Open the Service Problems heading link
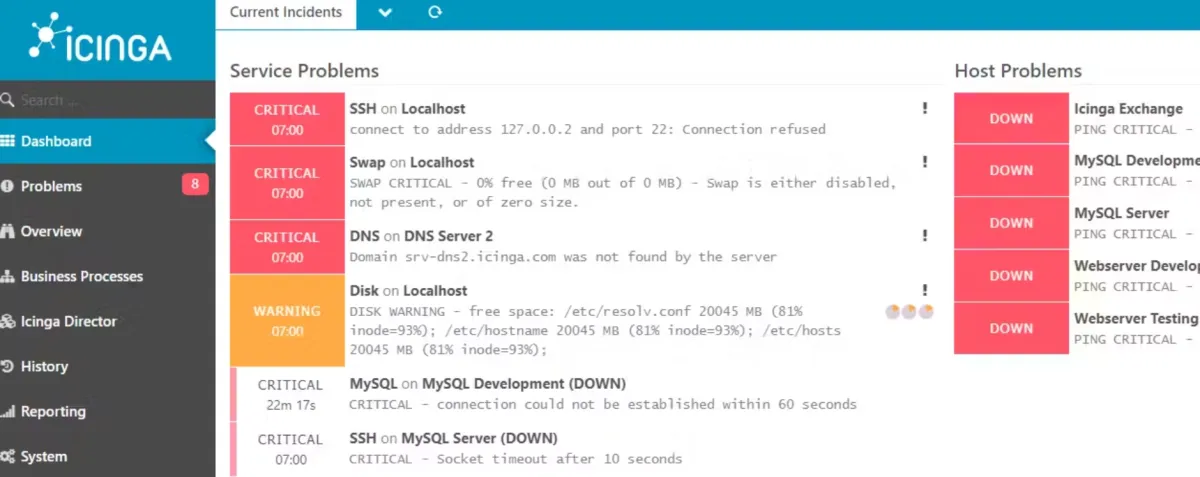 tap(304, 71)
